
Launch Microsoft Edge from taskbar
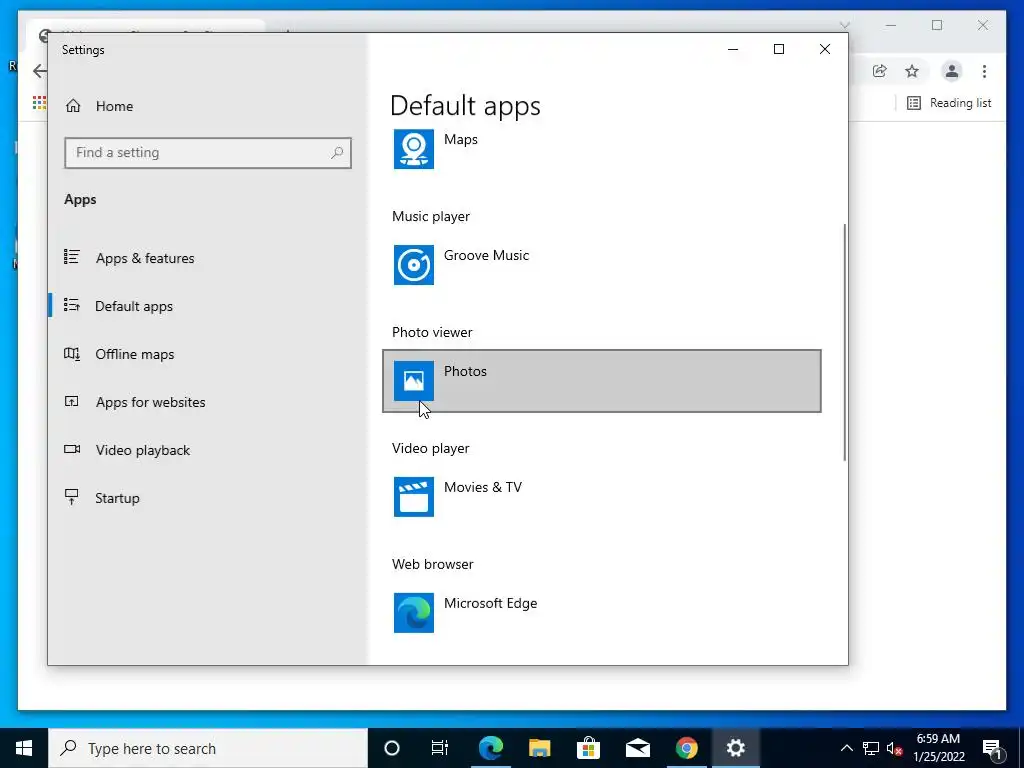click(490, 748)
